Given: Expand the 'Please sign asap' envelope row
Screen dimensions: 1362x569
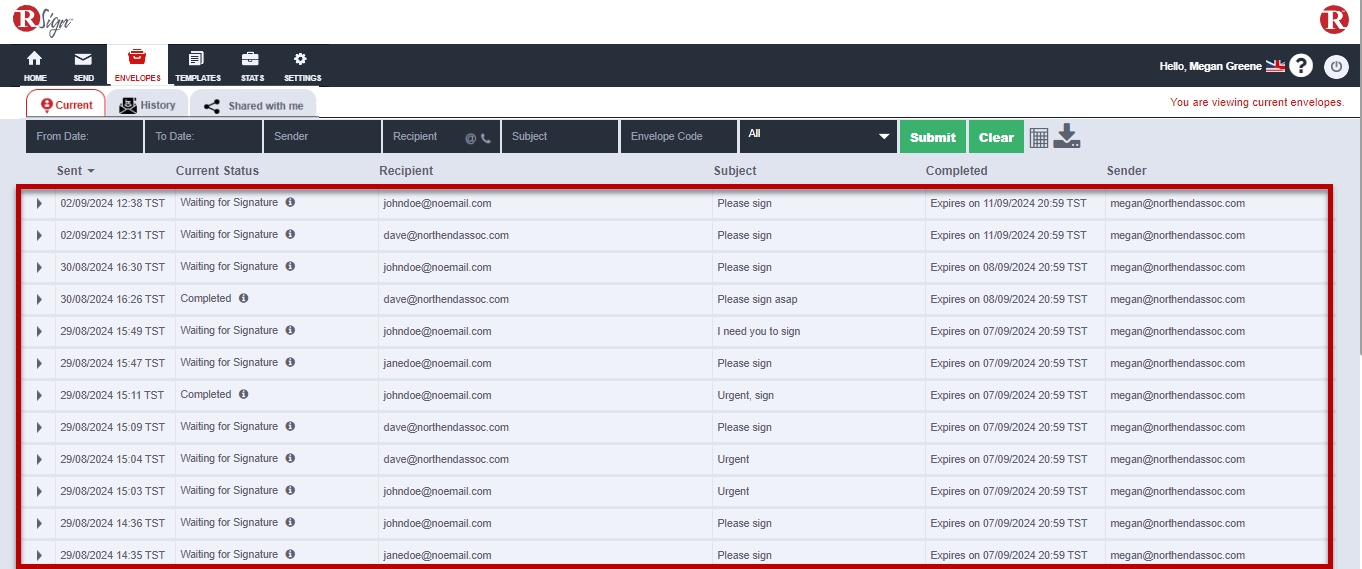Looking at the screenshot, I should tap(40, 300).
